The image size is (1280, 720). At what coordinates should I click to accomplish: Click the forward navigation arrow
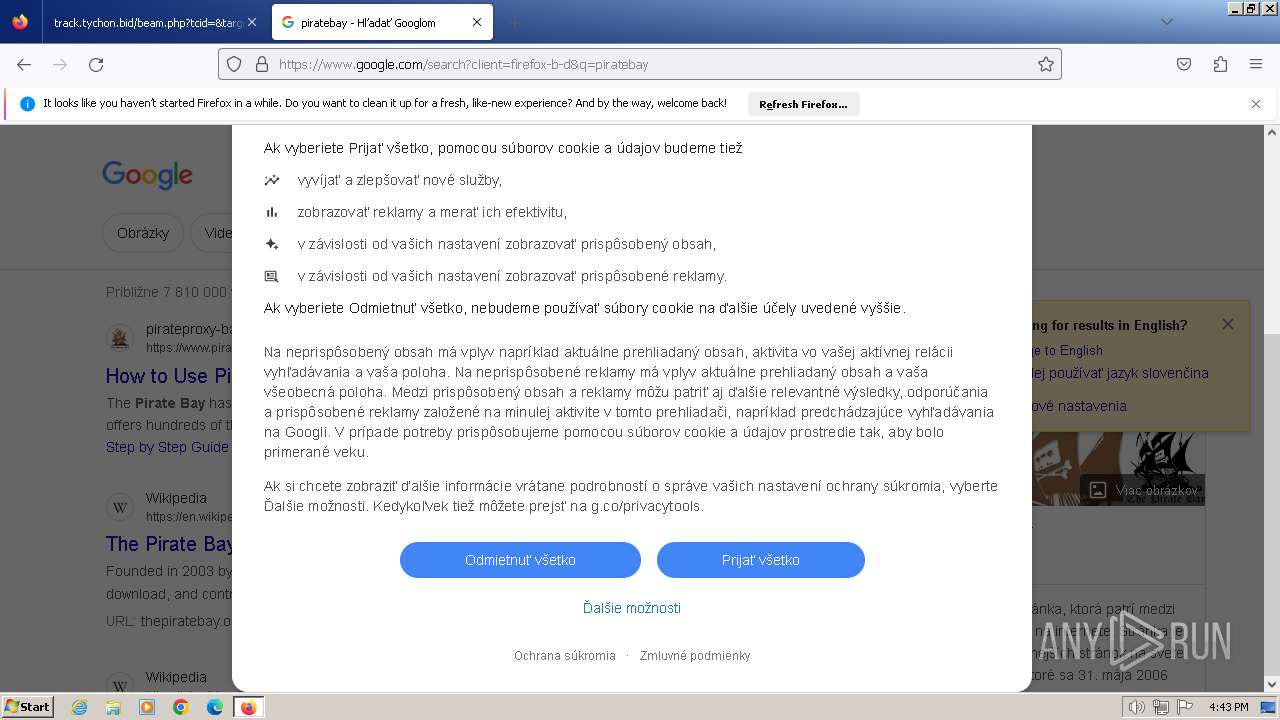tap(60, 64)
